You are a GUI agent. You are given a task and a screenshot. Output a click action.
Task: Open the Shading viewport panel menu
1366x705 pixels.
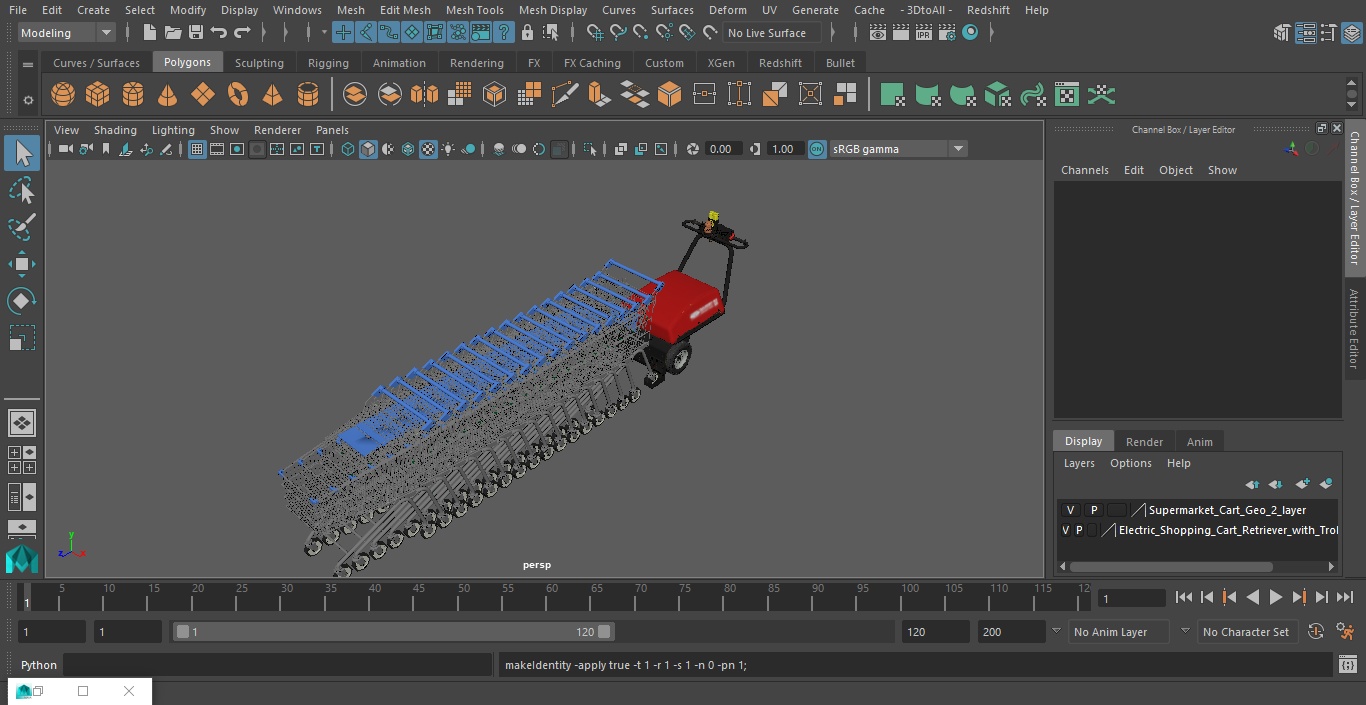point(115,130)
